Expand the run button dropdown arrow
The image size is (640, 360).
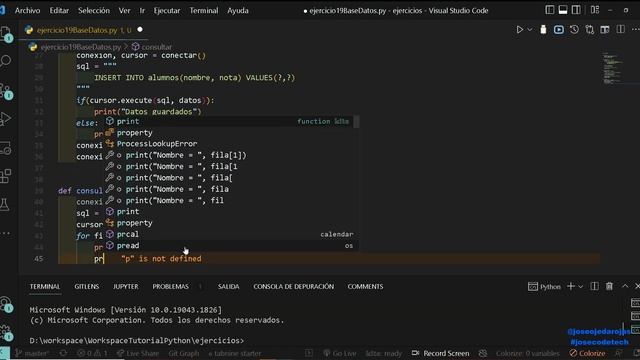pyautogui.click(x=530, y=30)
